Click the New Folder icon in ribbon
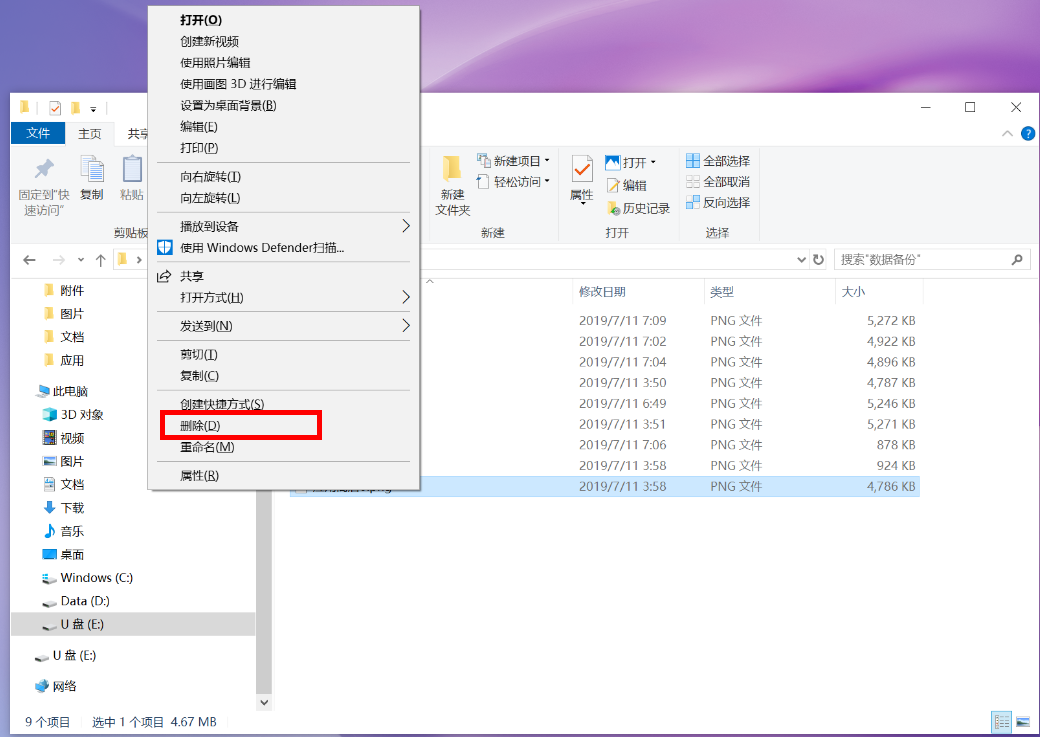This screenshot has width=1040, height=737. click(452, 169)
